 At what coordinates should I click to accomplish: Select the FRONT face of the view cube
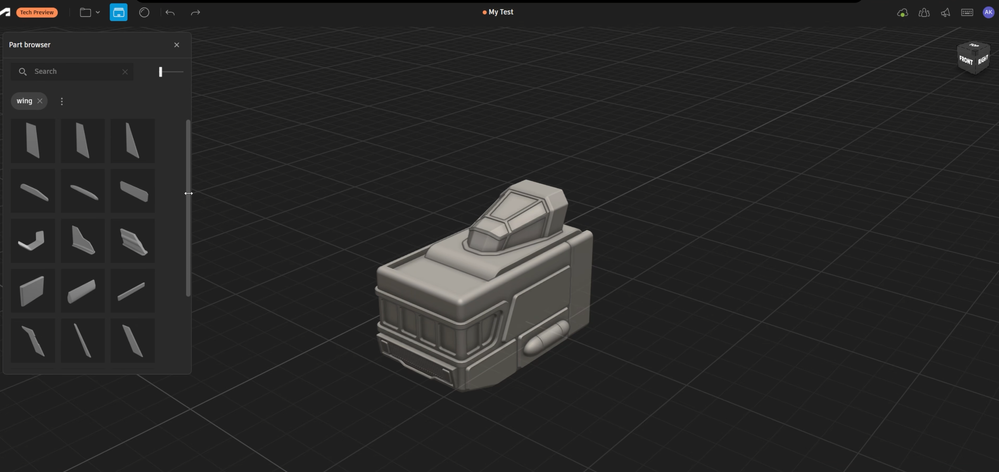966,61
